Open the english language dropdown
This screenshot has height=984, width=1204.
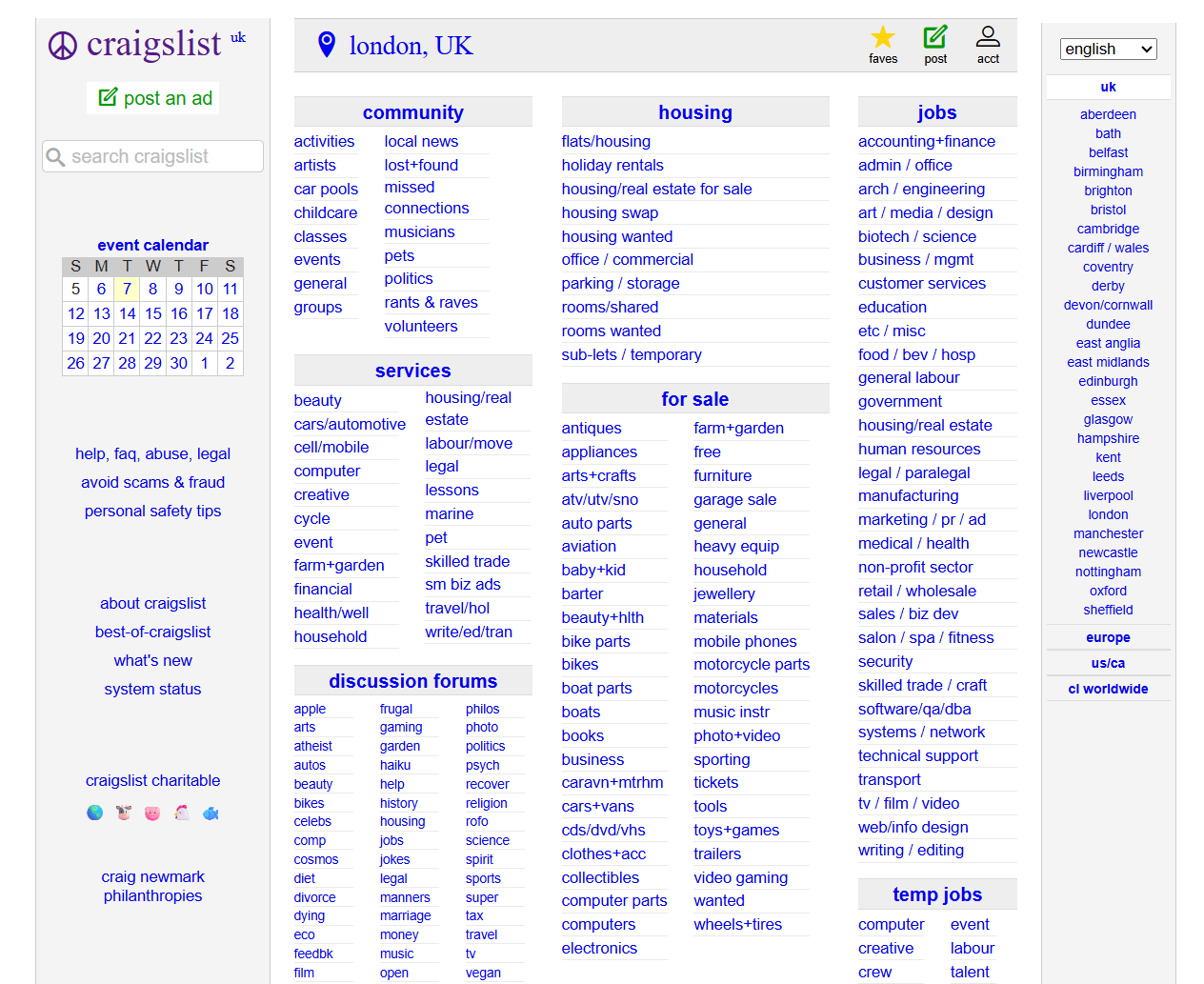click(x=1108, y=49)
